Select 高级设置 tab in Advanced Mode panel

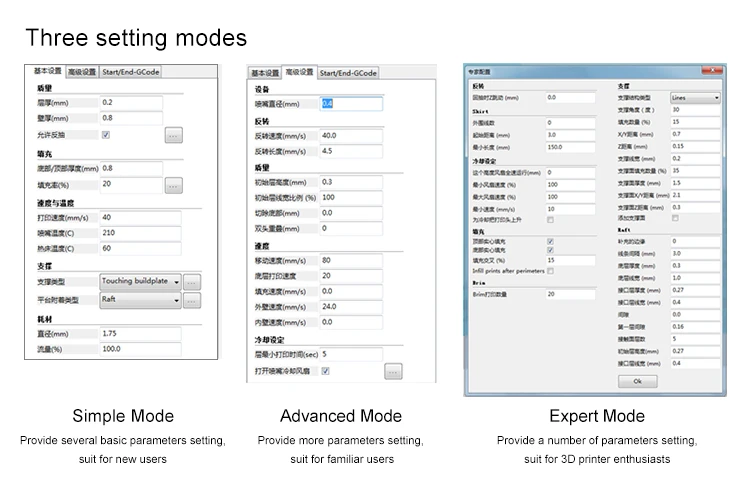299,72
